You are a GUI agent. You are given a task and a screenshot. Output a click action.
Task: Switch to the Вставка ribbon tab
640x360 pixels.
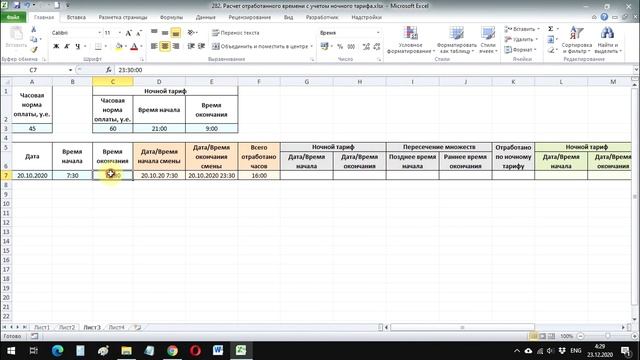click(76, 17)
